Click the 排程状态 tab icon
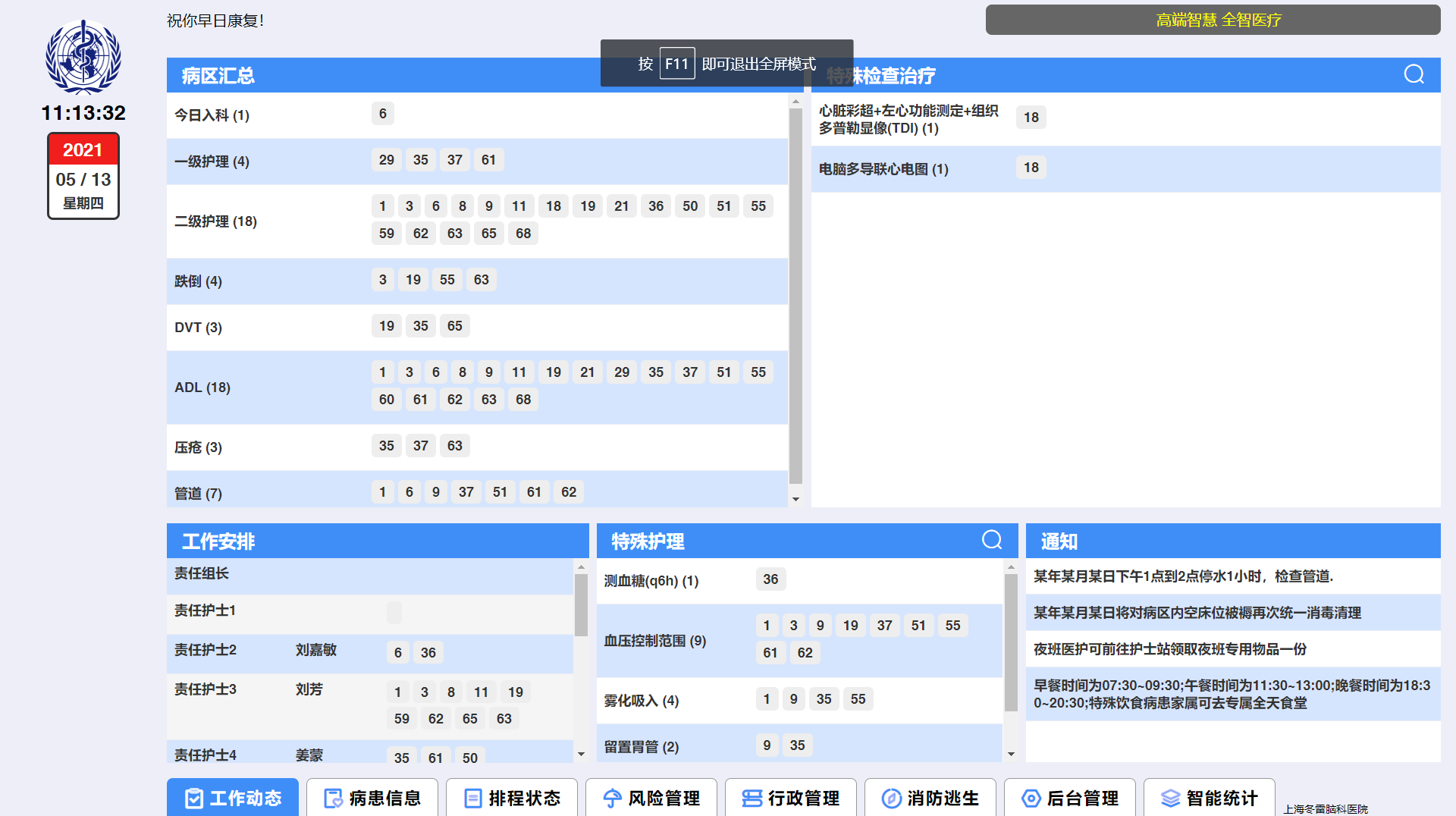The image size is (1456, 816). point(473,799)
